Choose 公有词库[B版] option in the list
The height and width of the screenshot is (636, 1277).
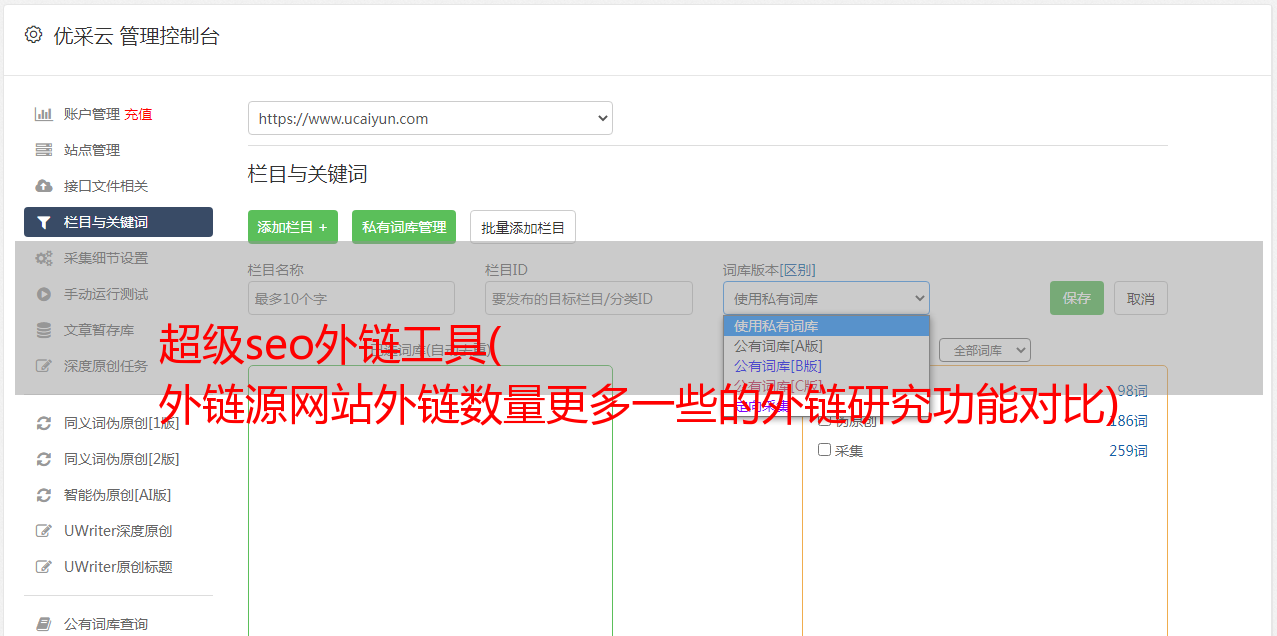826,366
